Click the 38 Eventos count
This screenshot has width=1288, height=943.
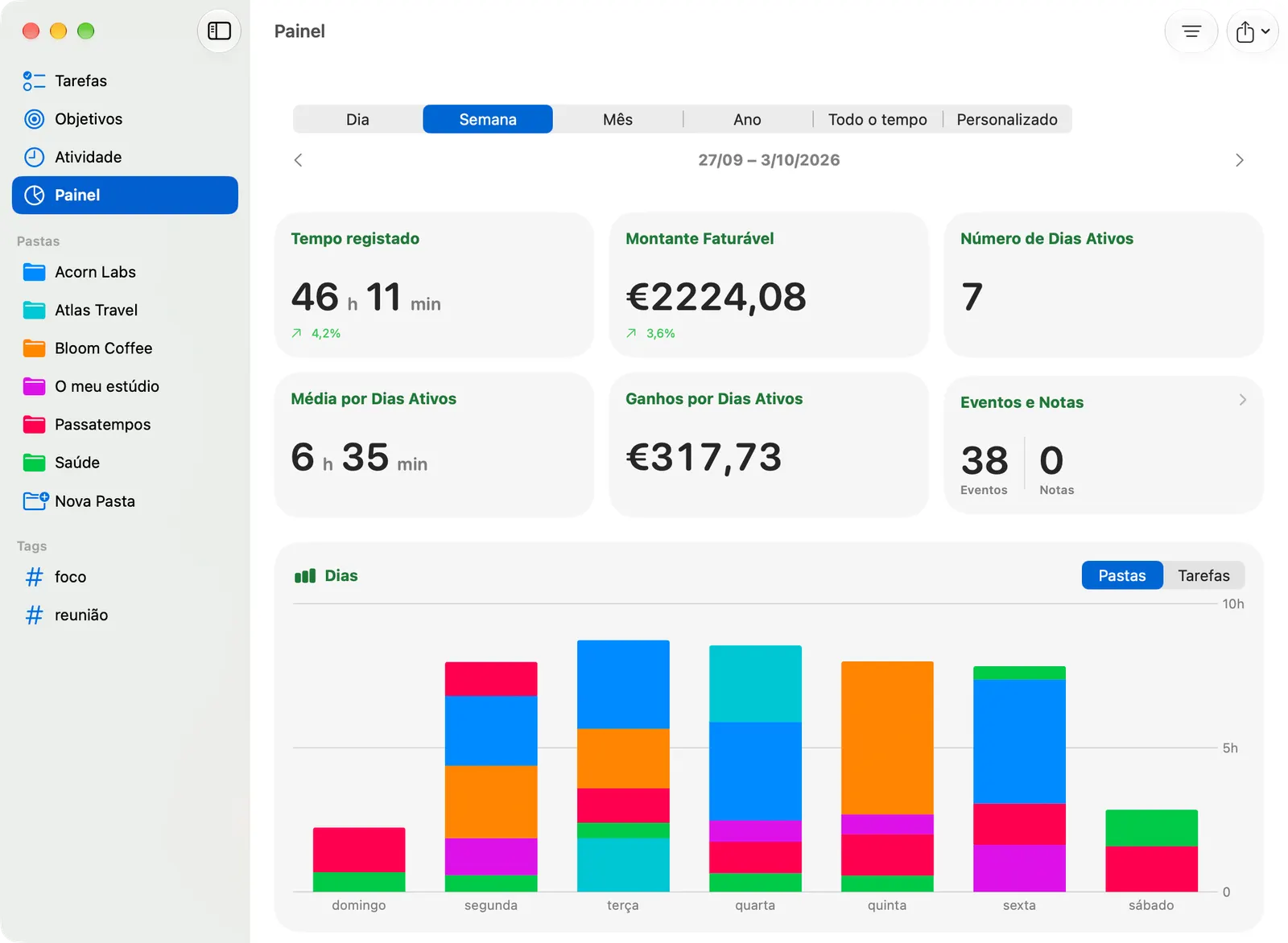pos(985,468)
